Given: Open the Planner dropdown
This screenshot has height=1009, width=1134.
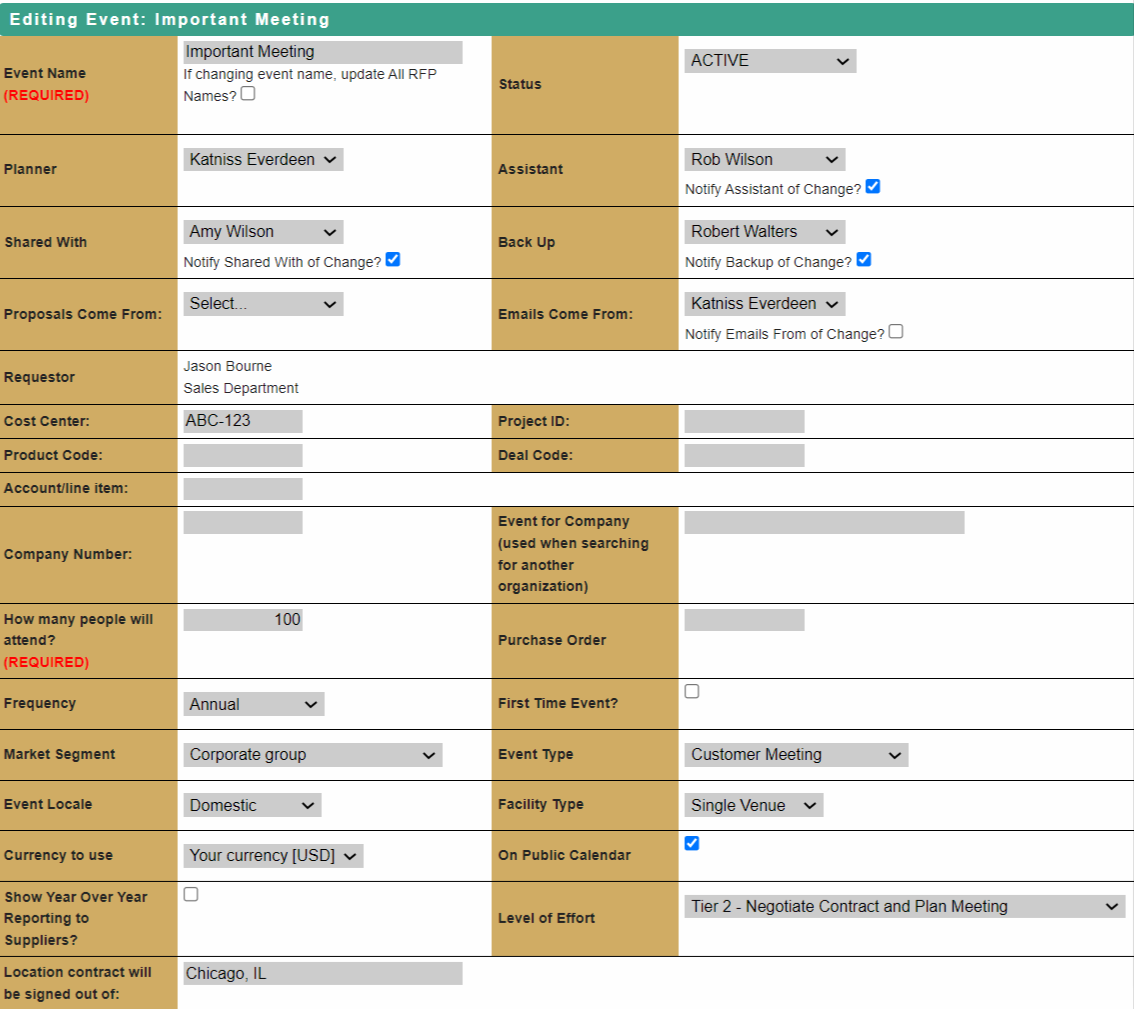Looking at the screenshot, I should tap(263, 160).
